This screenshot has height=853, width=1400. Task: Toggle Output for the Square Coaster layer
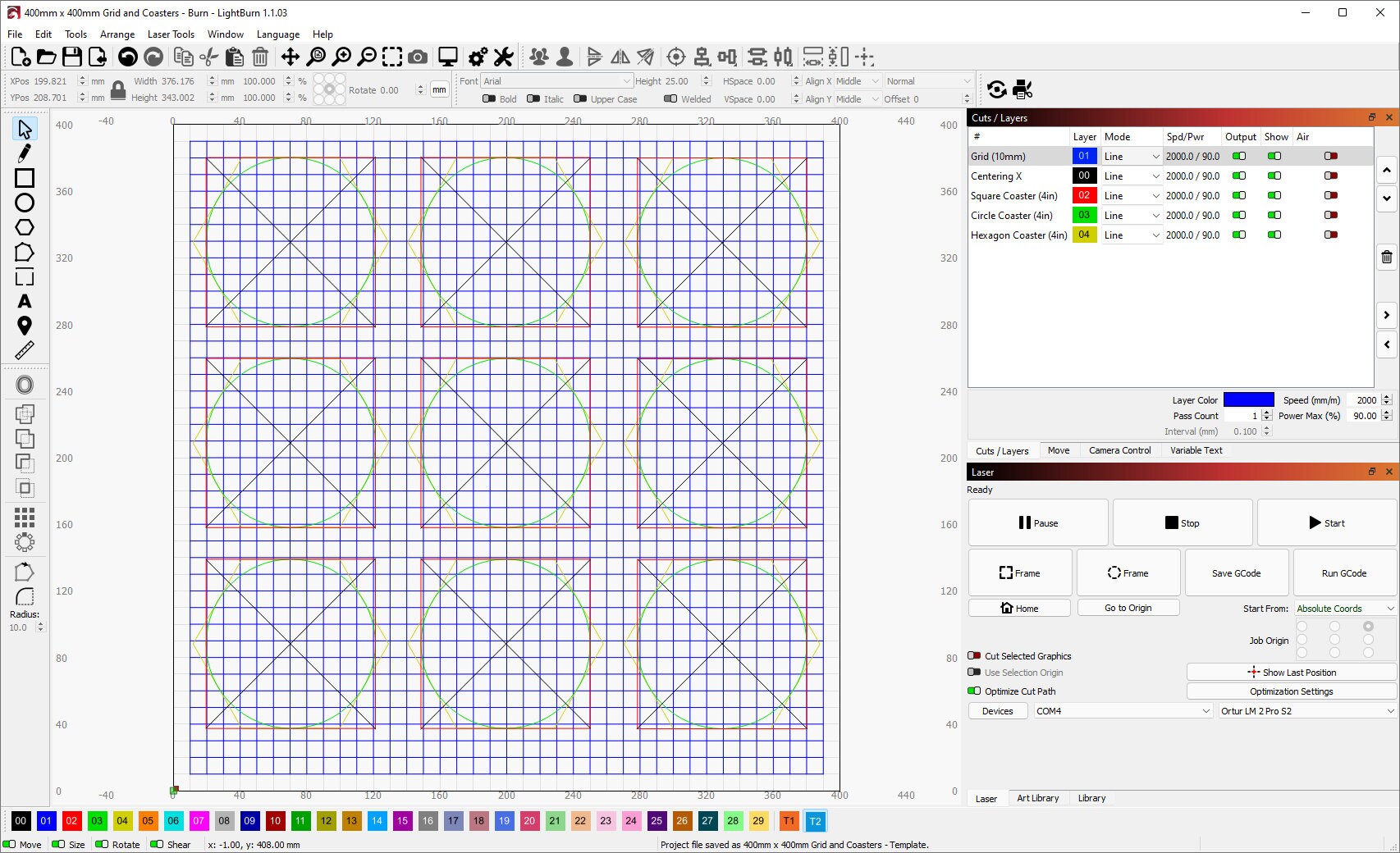1239,195
